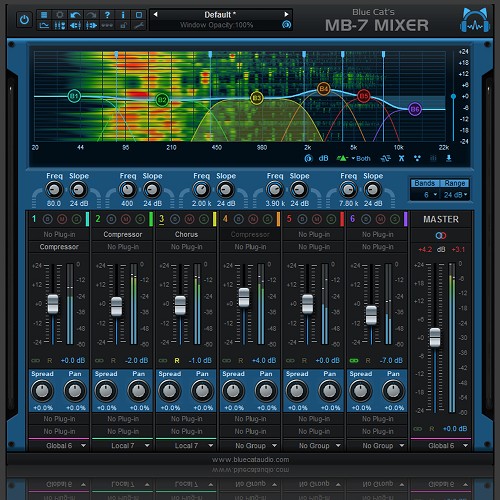Toggle the filter curves display icon
The image size is (500, 500).
tap(386, 158)
